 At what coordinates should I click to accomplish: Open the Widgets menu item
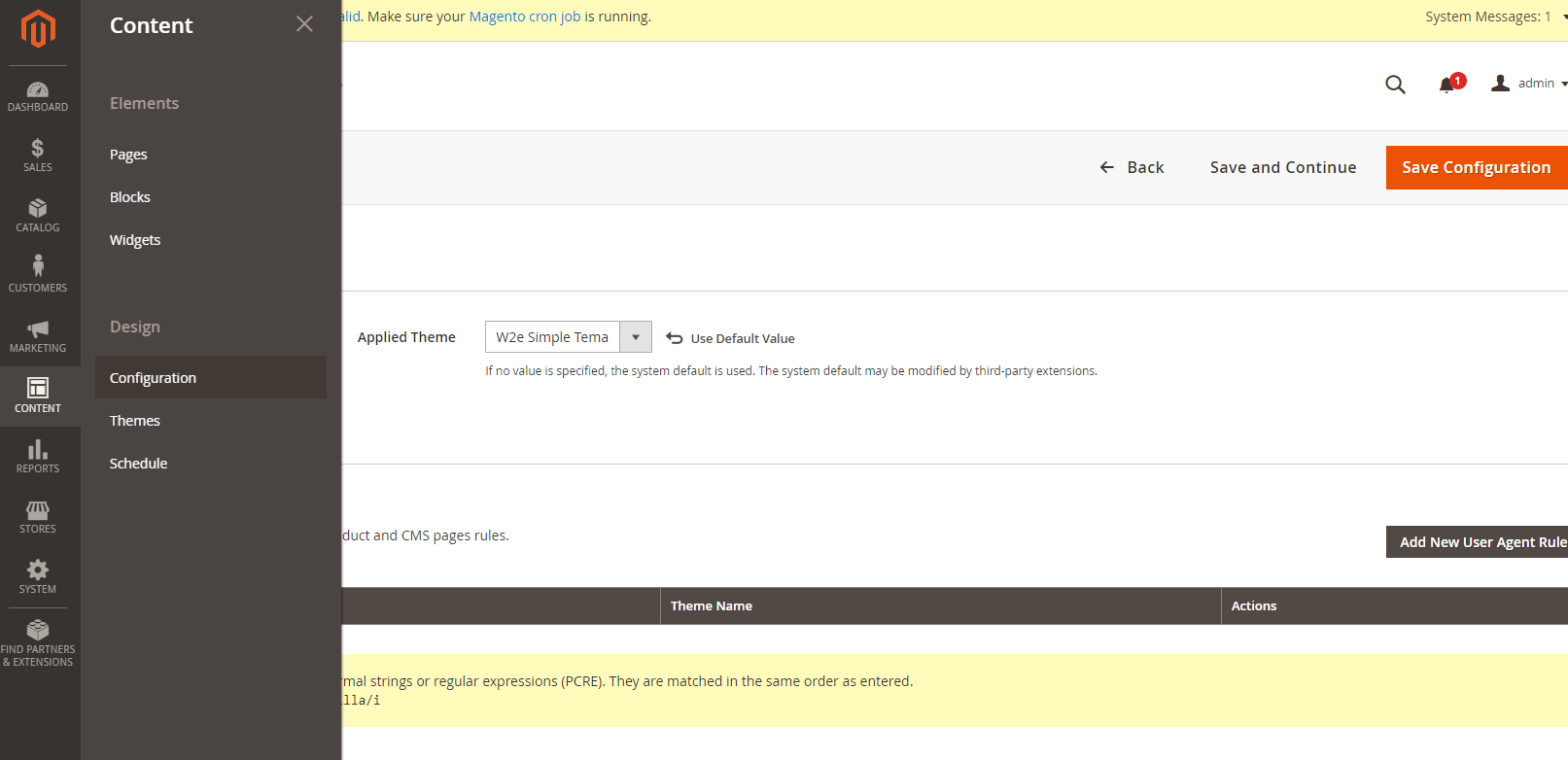point(135,240)
